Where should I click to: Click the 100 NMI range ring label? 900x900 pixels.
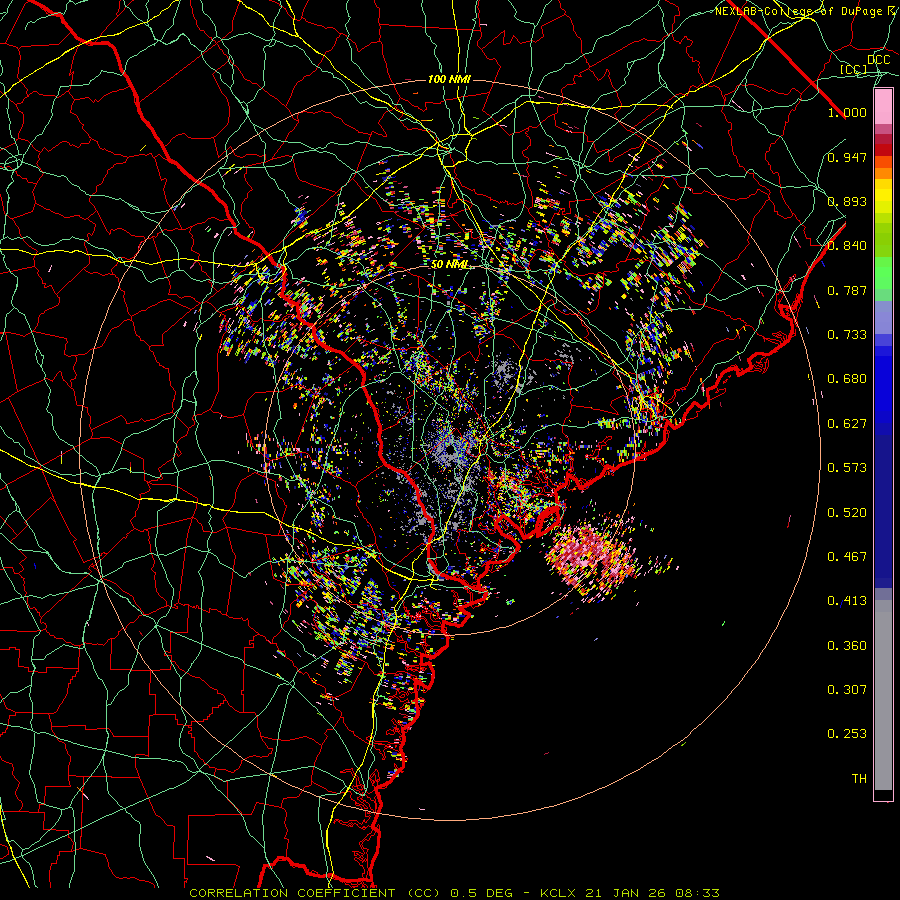click(x=449, y=79)
